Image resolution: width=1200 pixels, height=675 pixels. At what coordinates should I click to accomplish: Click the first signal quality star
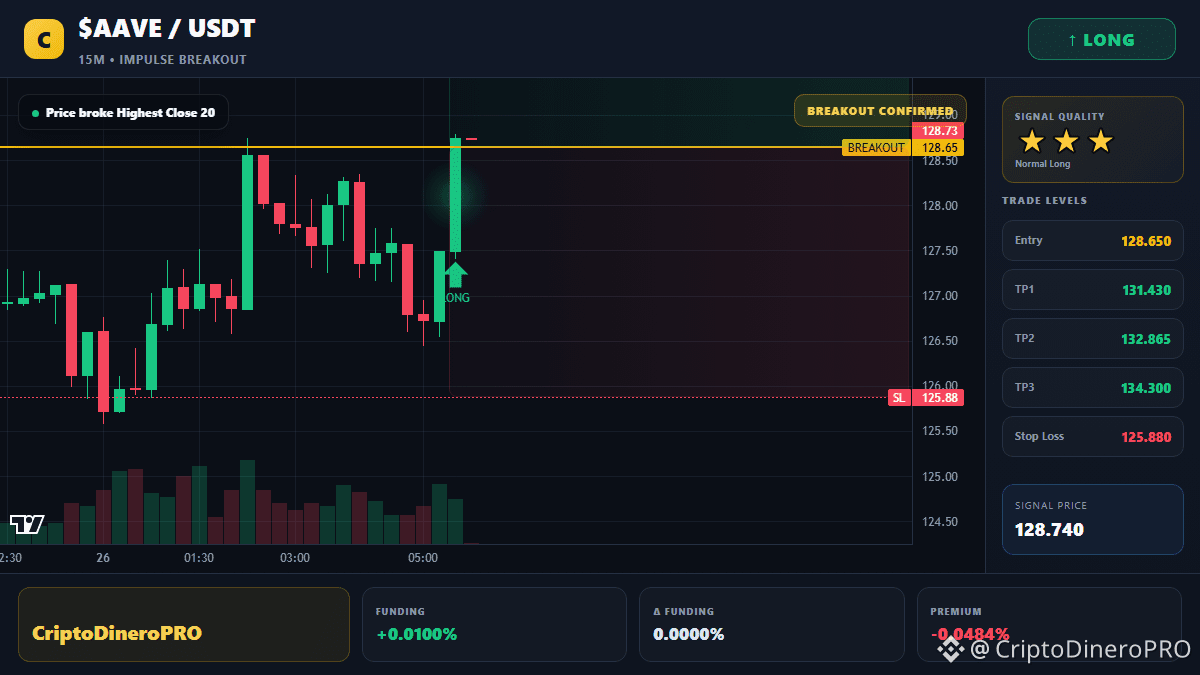(1032, 141)
